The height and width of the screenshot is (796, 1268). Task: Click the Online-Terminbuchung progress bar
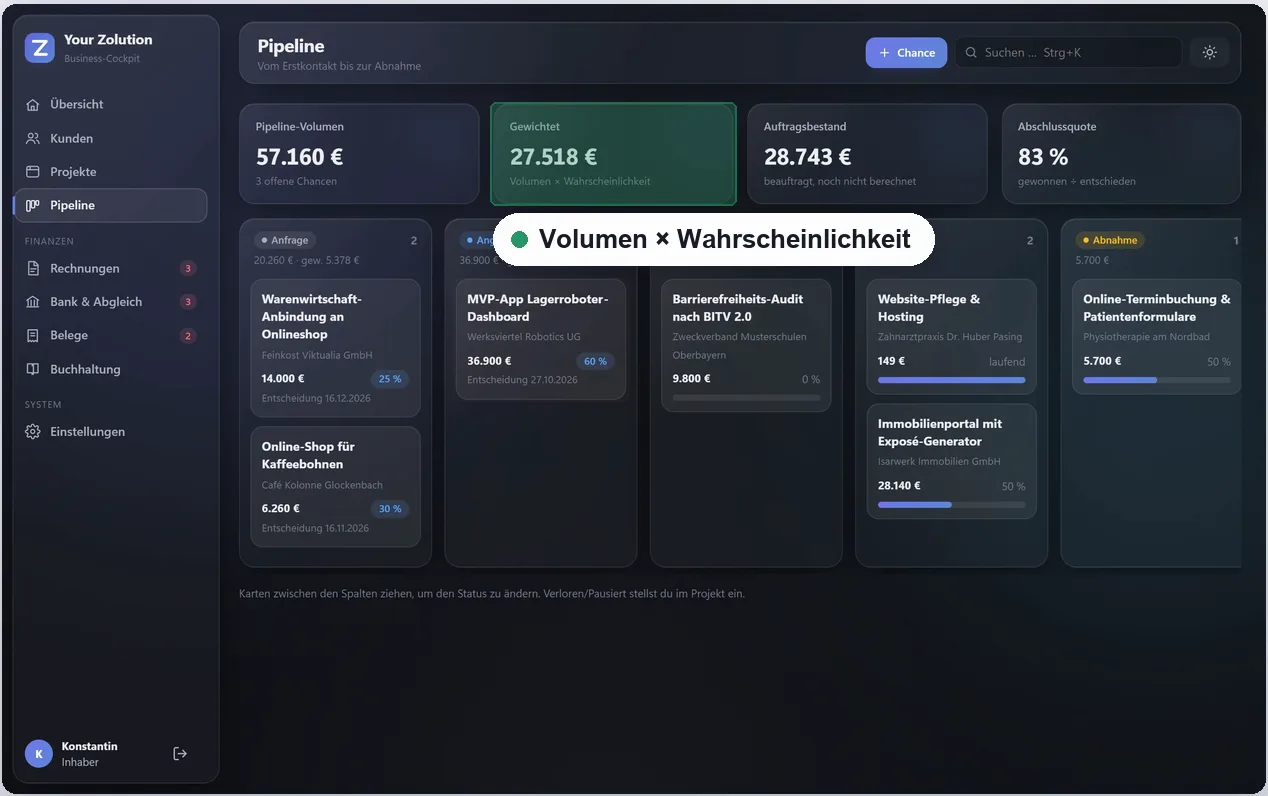click(x=1158, y=380)
